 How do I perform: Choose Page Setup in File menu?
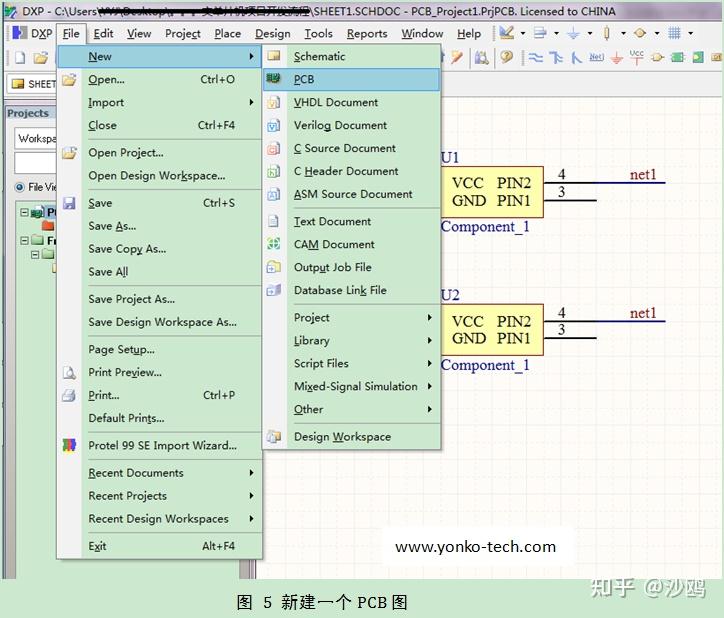tap(160, 349)
